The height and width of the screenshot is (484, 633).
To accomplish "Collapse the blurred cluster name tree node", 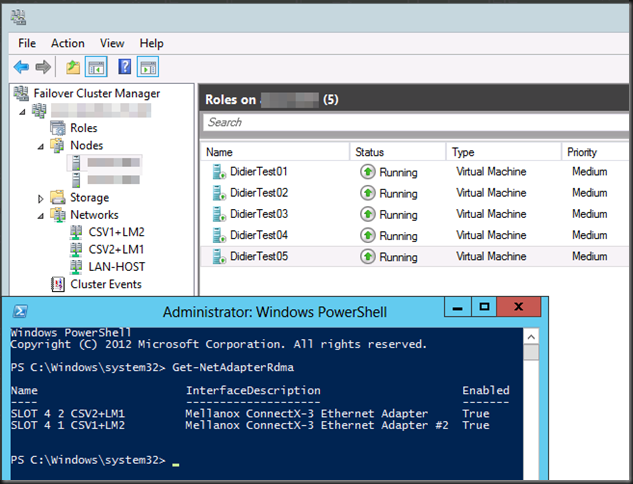I will (x=23, y=111).
